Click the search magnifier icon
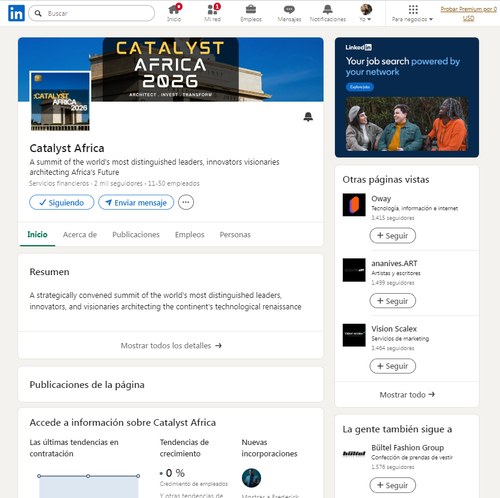 click(38, 13)
